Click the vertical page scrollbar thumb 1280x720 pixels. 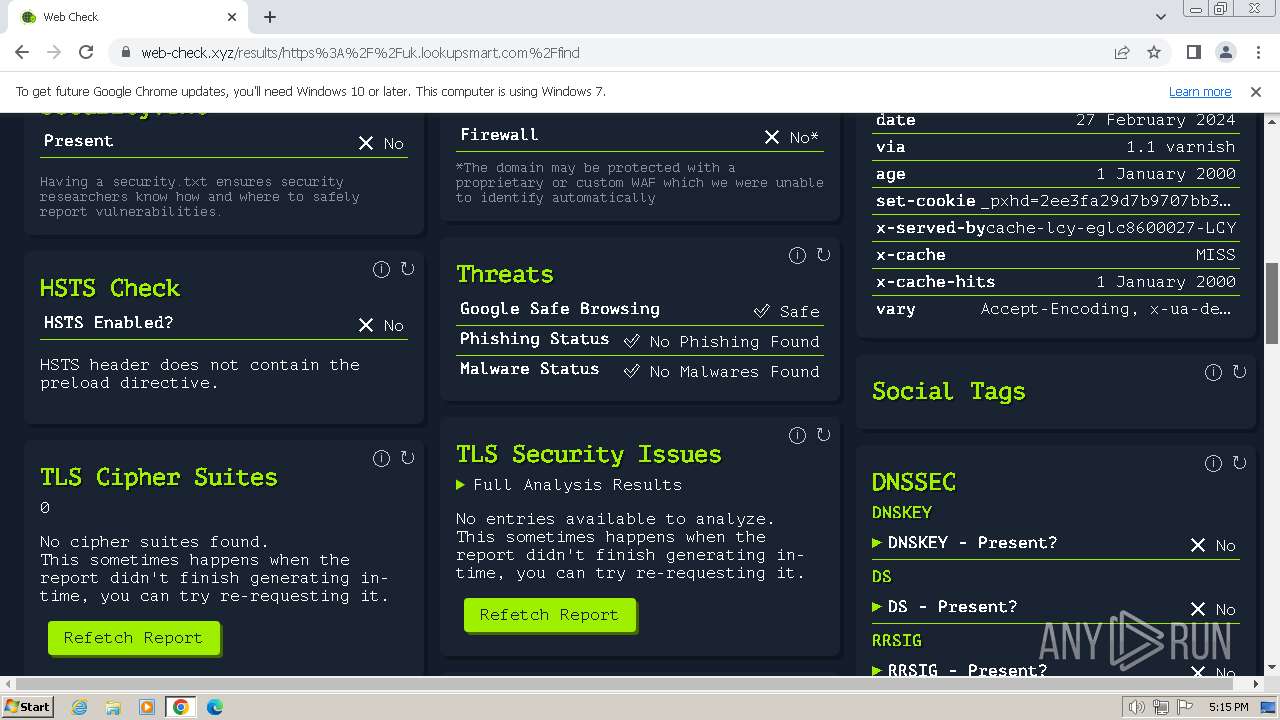pos(1272,304)
